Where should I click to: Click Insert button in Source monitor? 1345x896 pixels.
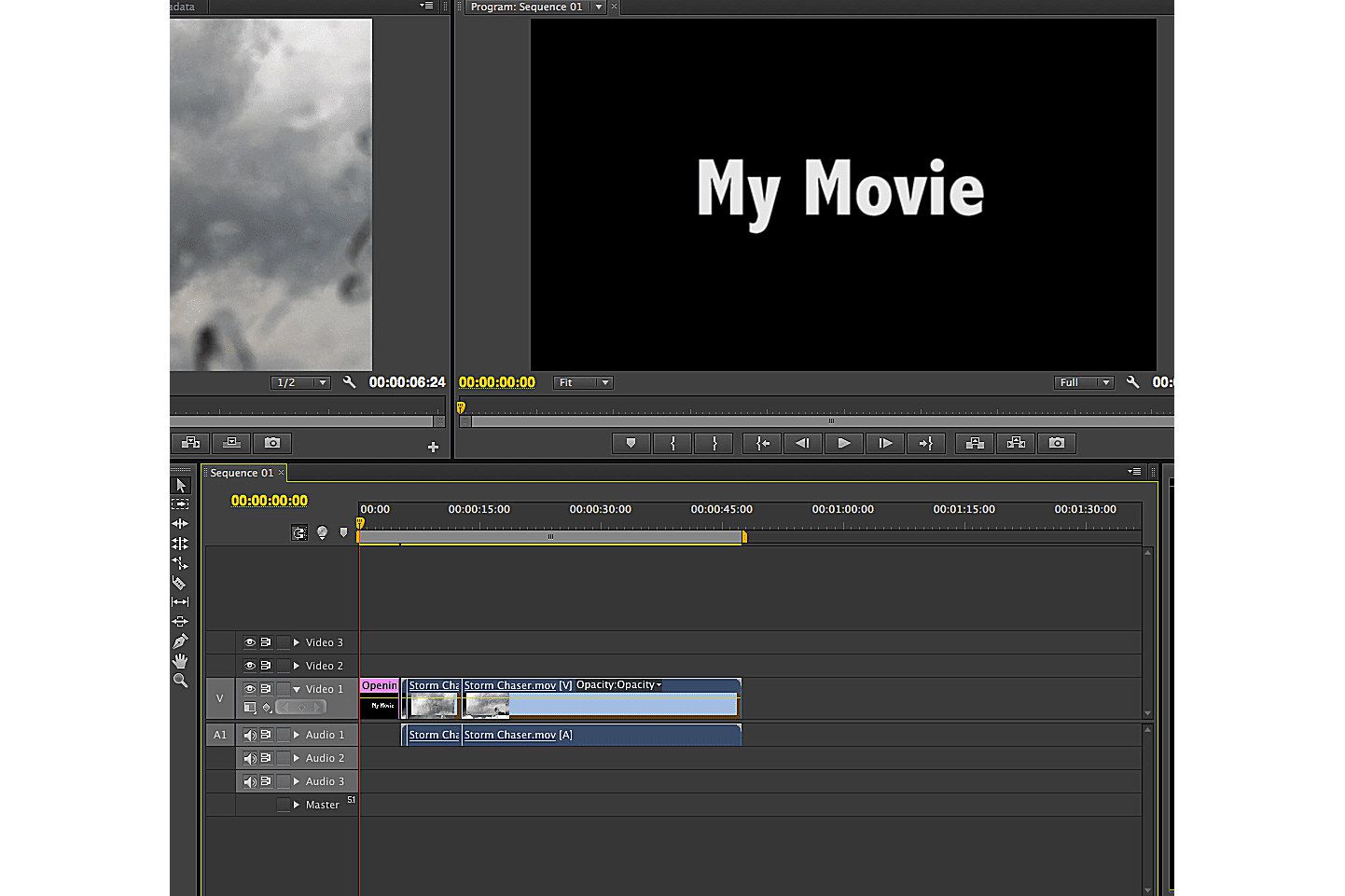click(x=191, y=443)
